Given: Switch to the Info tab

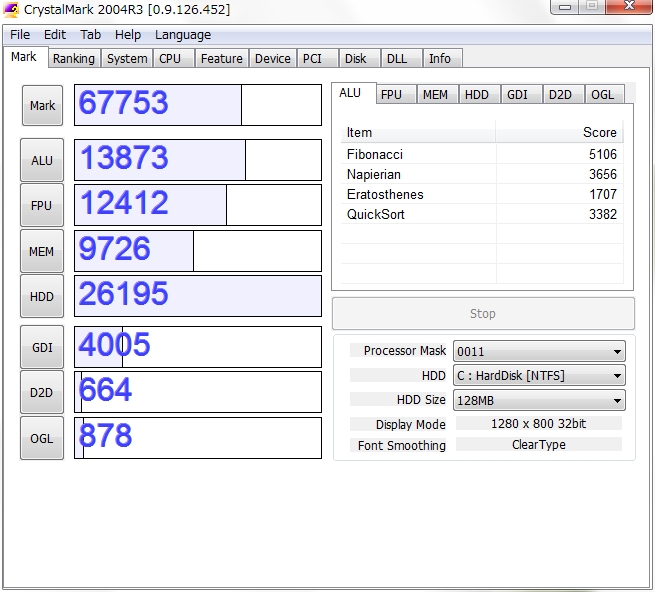Looking at the screenshot, I should click(x=442, y=58).
